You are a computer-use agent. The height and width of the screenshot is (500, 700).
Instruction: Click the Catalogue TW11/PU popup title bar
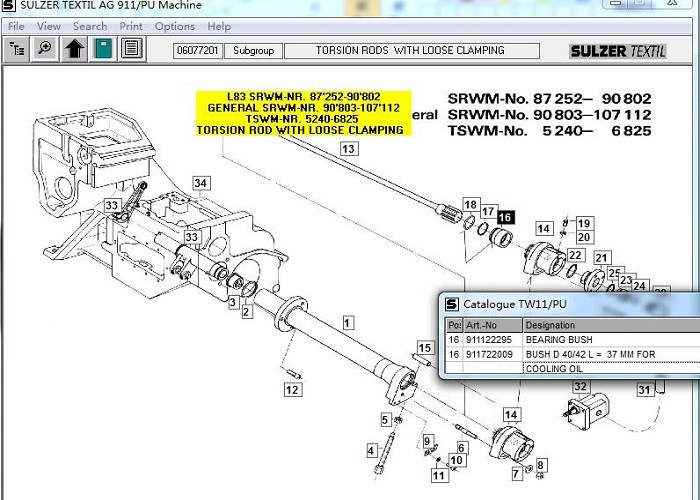(571, 304)
